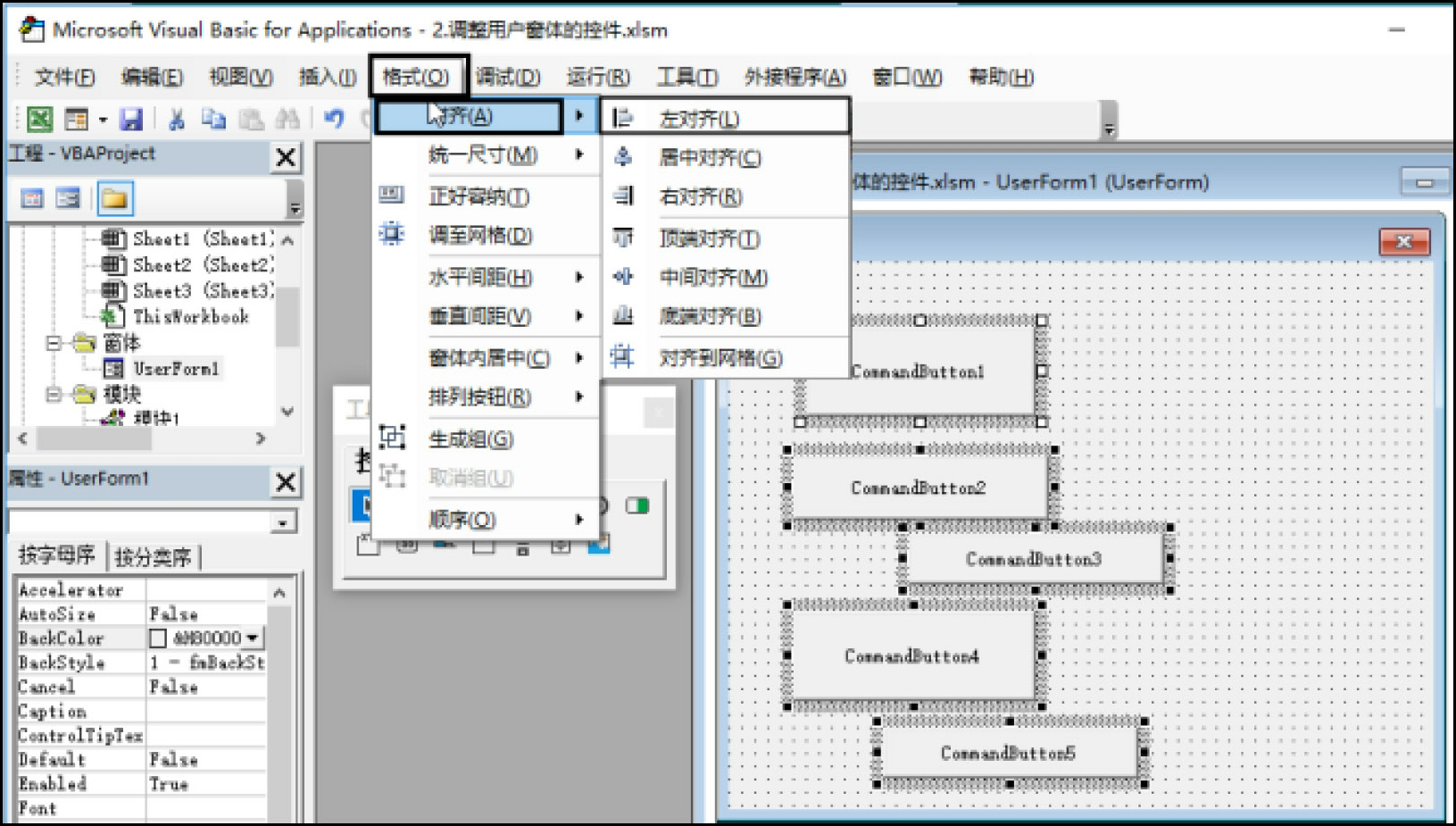Toggle Folders icon in project panel
The height and width of the screenshot is (826, 1456).
pyautogui.click(x=114, y=198)
